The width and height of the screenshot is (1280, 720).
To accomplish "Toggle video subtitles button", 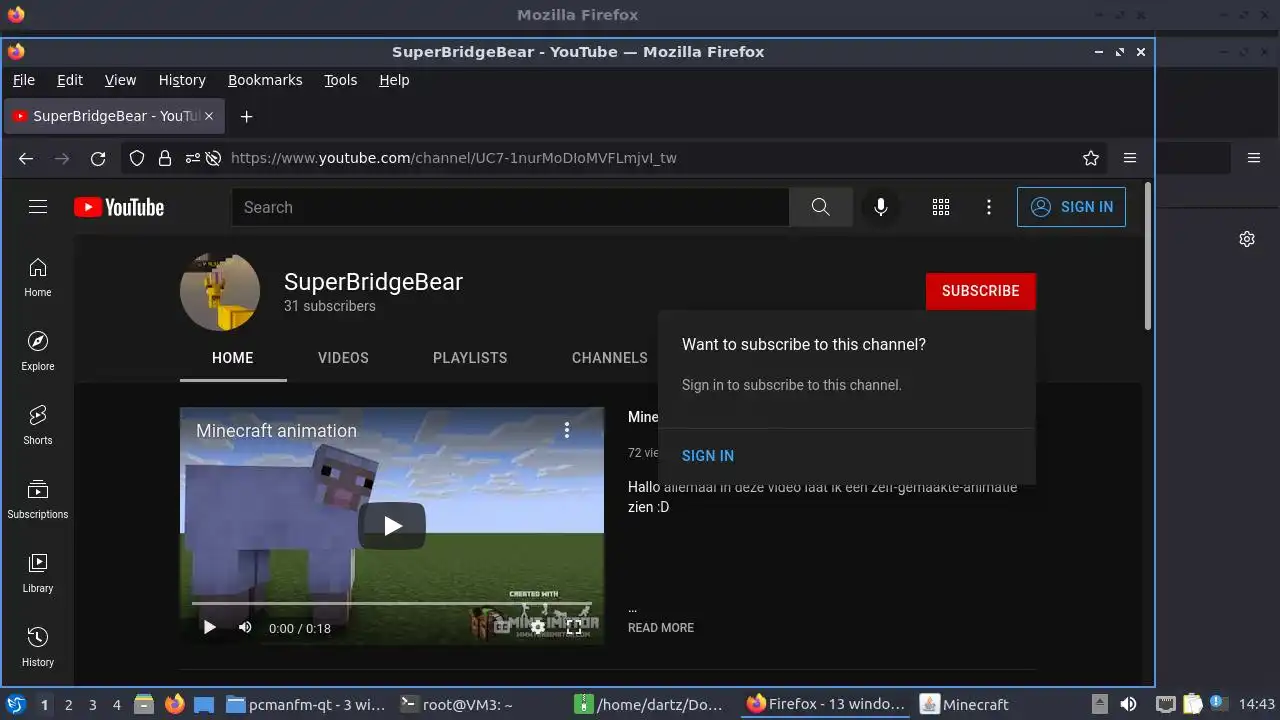I will click(502, 628).
